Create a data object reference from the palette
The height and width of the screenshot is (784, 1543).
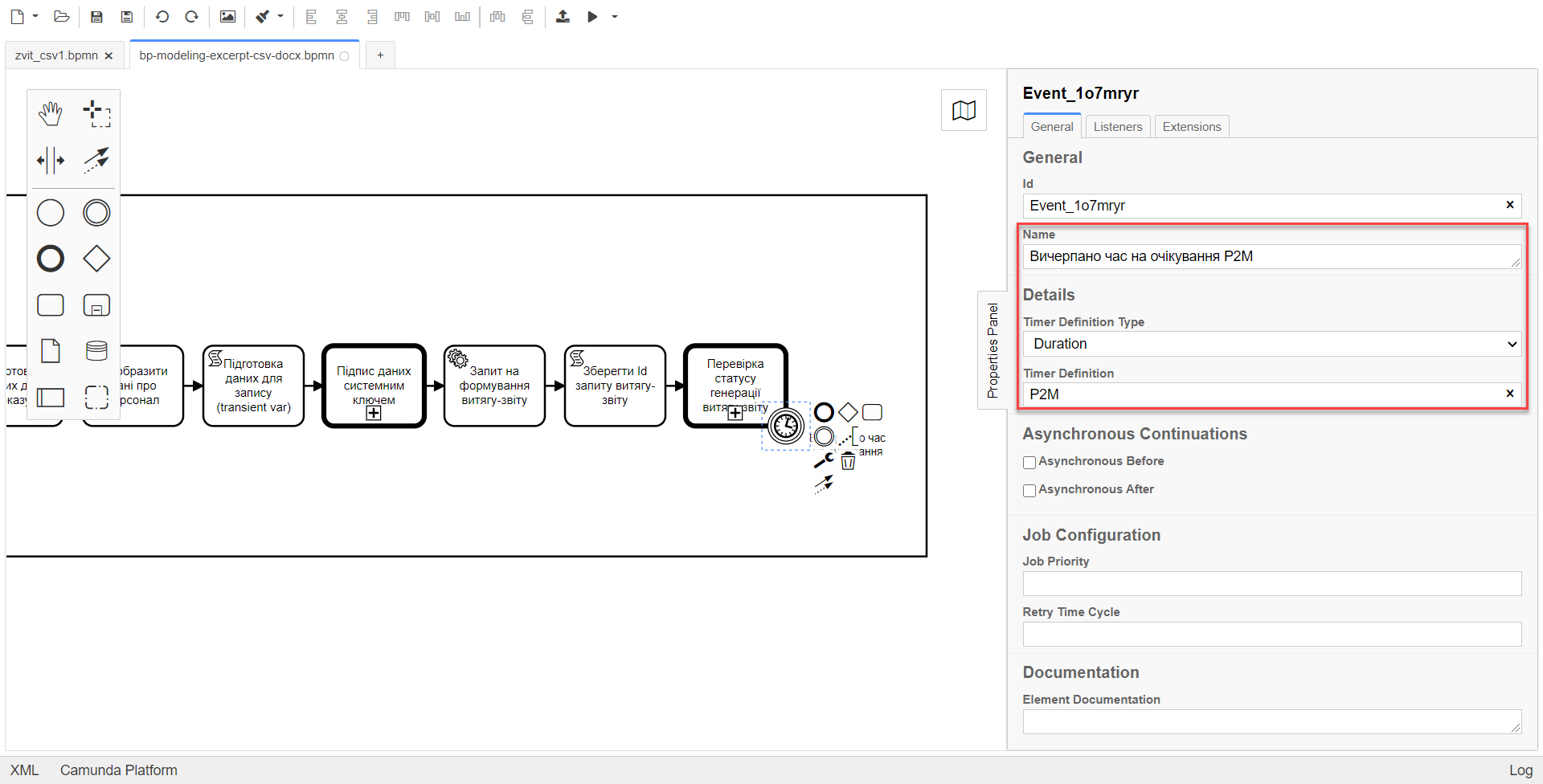click(51, 351)
